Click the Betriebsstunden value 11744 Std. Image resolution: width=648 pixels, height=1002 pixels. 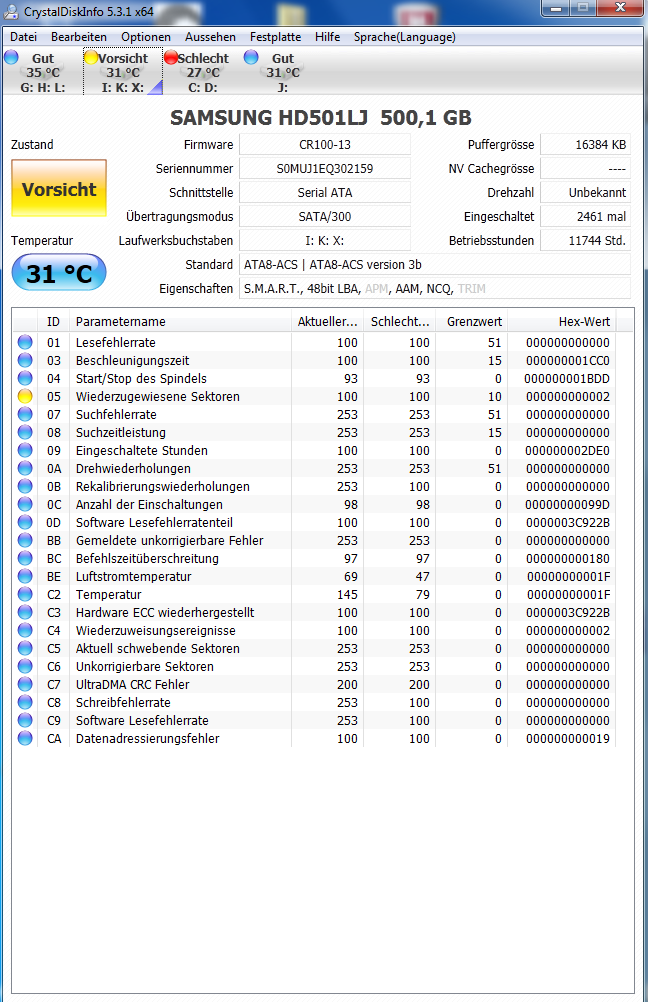(x=585, y=241)
